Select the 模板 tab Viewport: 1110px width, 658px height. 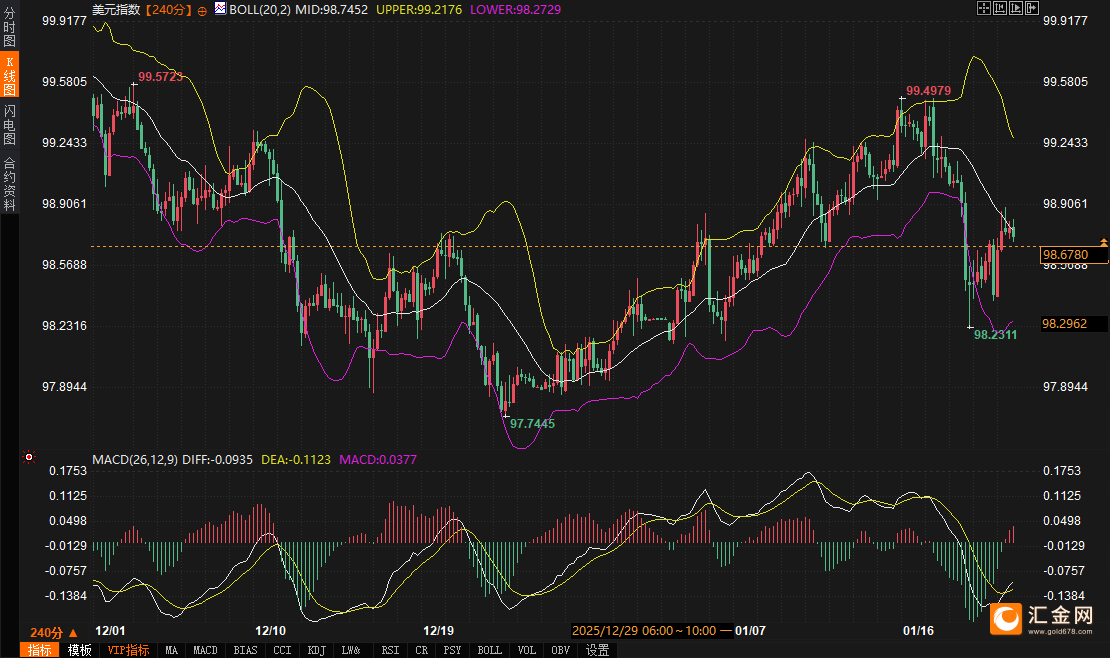pos(79,650)
